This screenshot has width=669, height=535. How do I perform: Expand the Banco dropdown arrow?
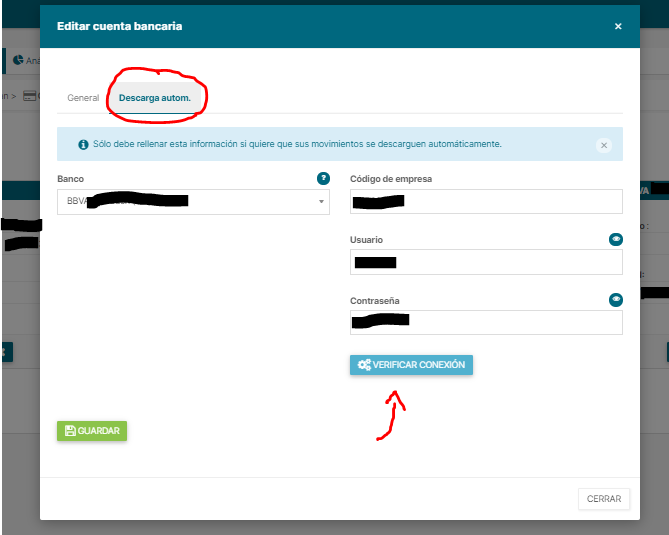tap(322, 202)
